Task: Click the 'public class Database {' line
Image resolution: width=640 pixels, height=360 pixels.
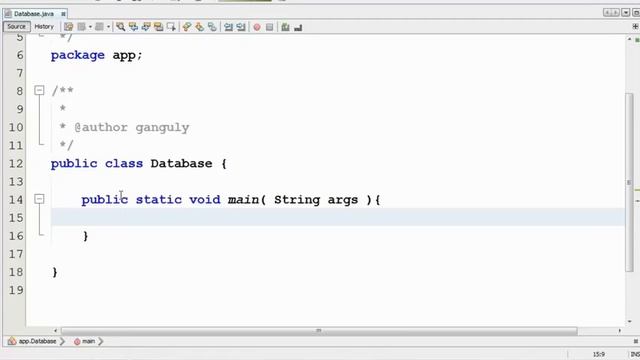Action: click(139, 164)
